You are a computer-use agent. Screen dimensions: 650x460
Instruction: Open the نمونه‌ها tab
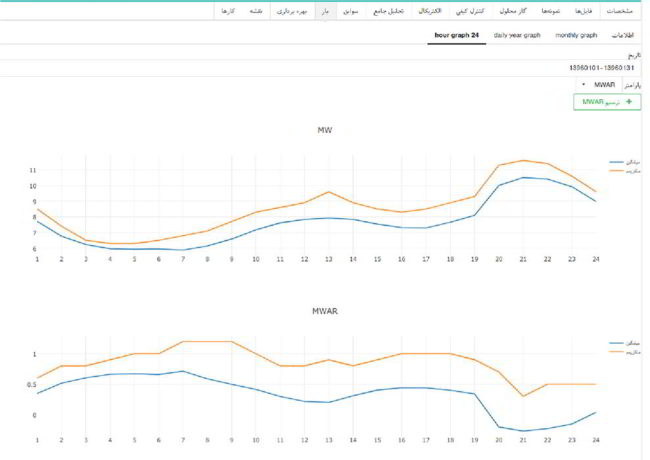tap(550, 11)
